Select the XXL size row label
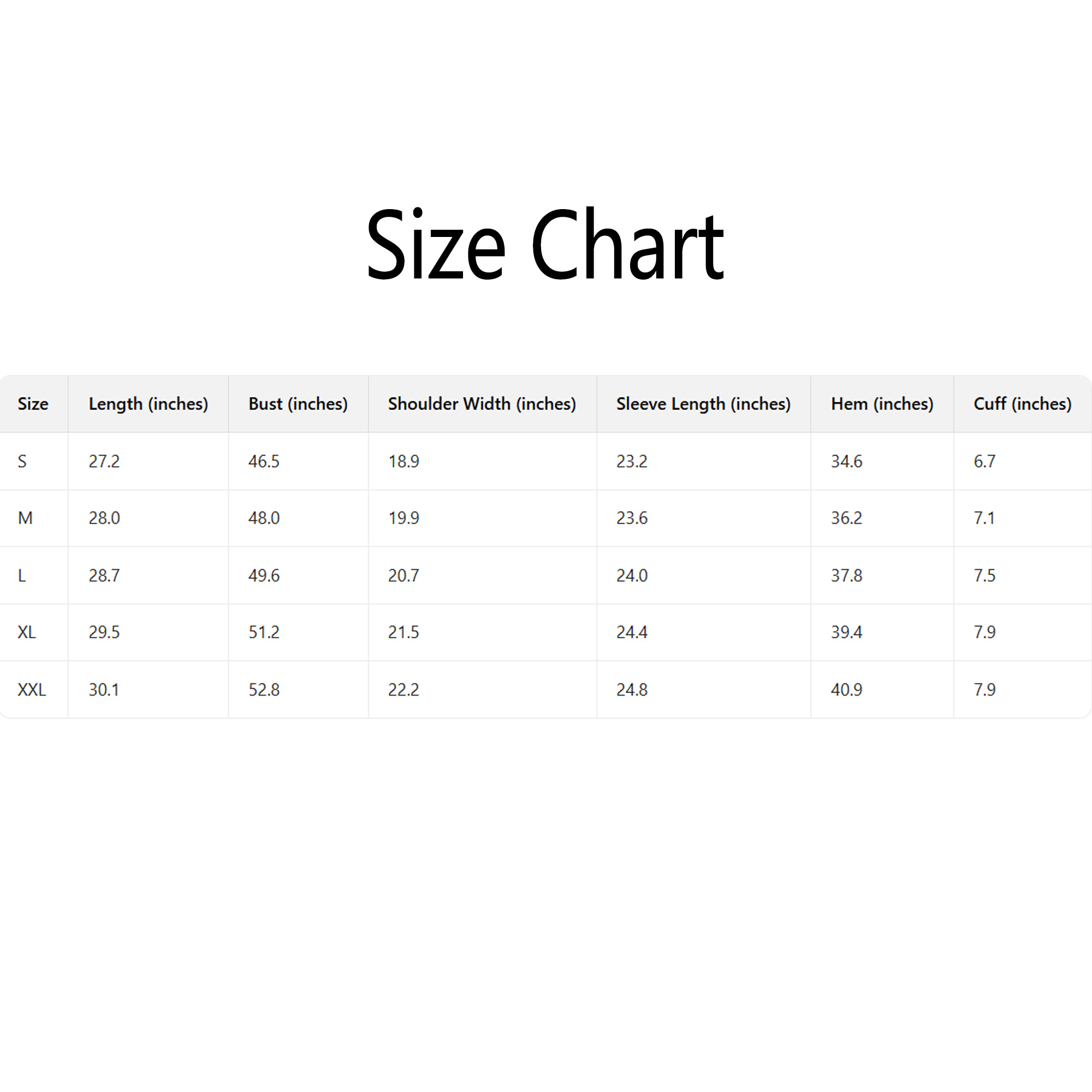The image size is (1092, 1092). pos(32,690)
